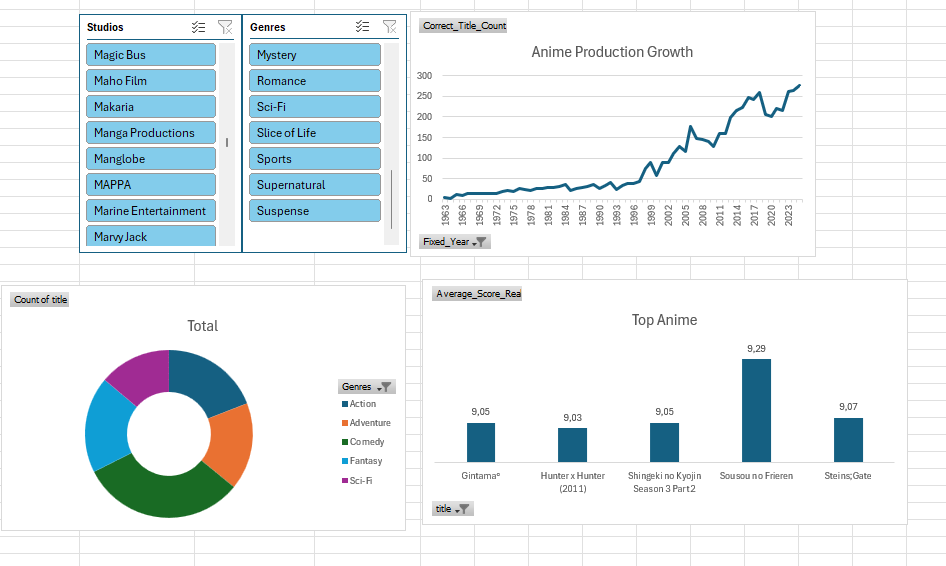Open the Fixed_Year filter dropdown
The height and width of the screenshot is (566, 946).
(x=479, y=242)
